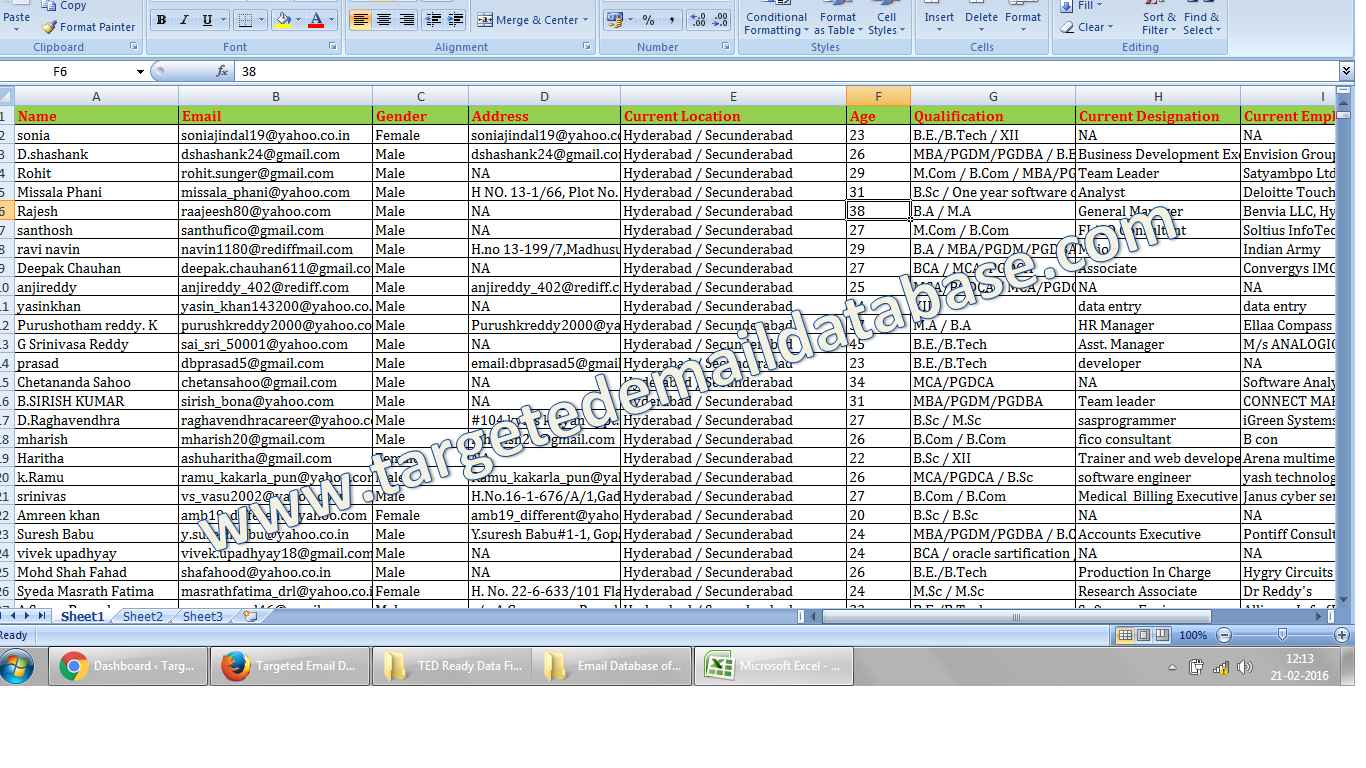
Task: Select the Center alignment icon
Action: (381, 20)
